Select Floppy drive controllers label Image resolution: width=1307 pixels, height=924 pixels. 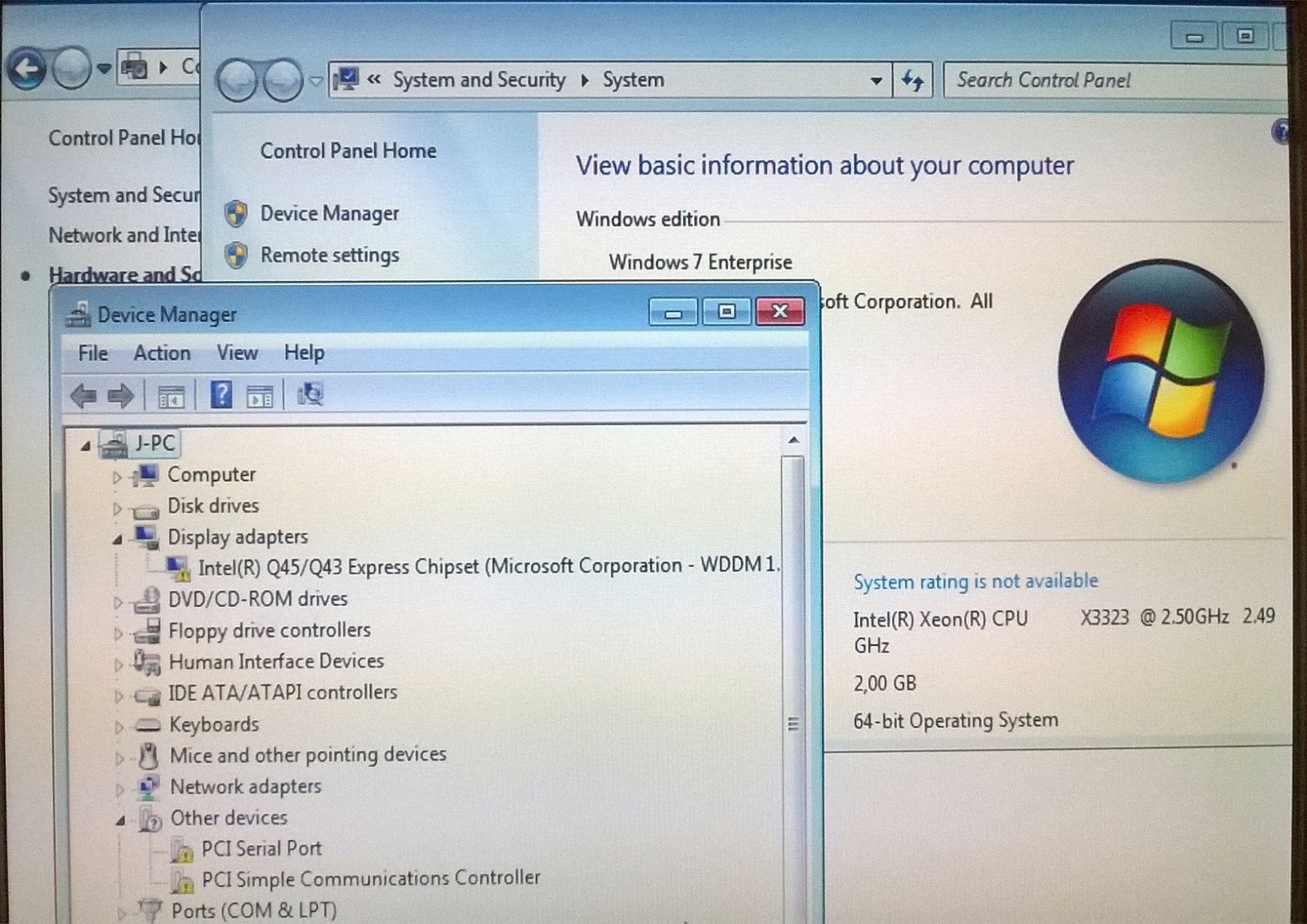[x=270, y=631]
